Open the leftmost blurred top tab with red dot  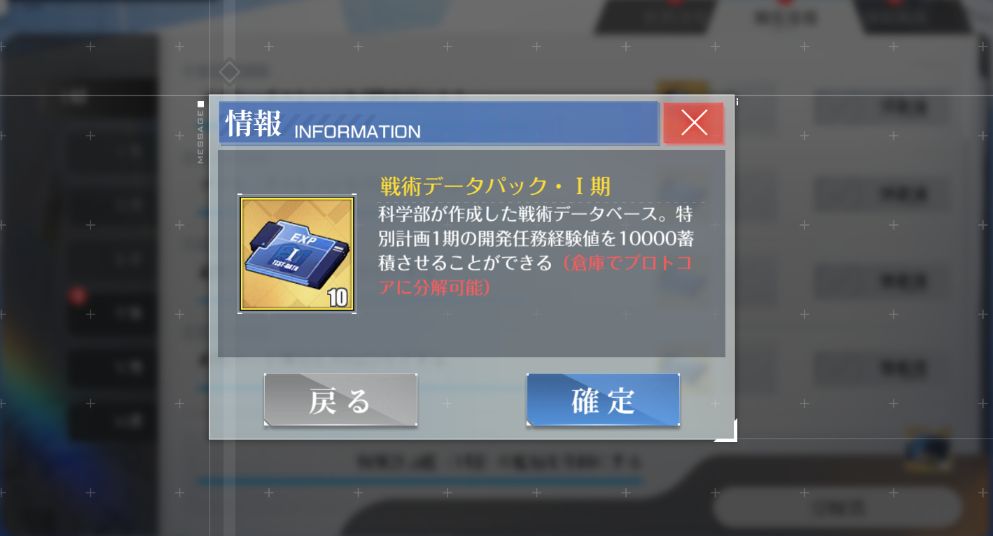(659, 16)
